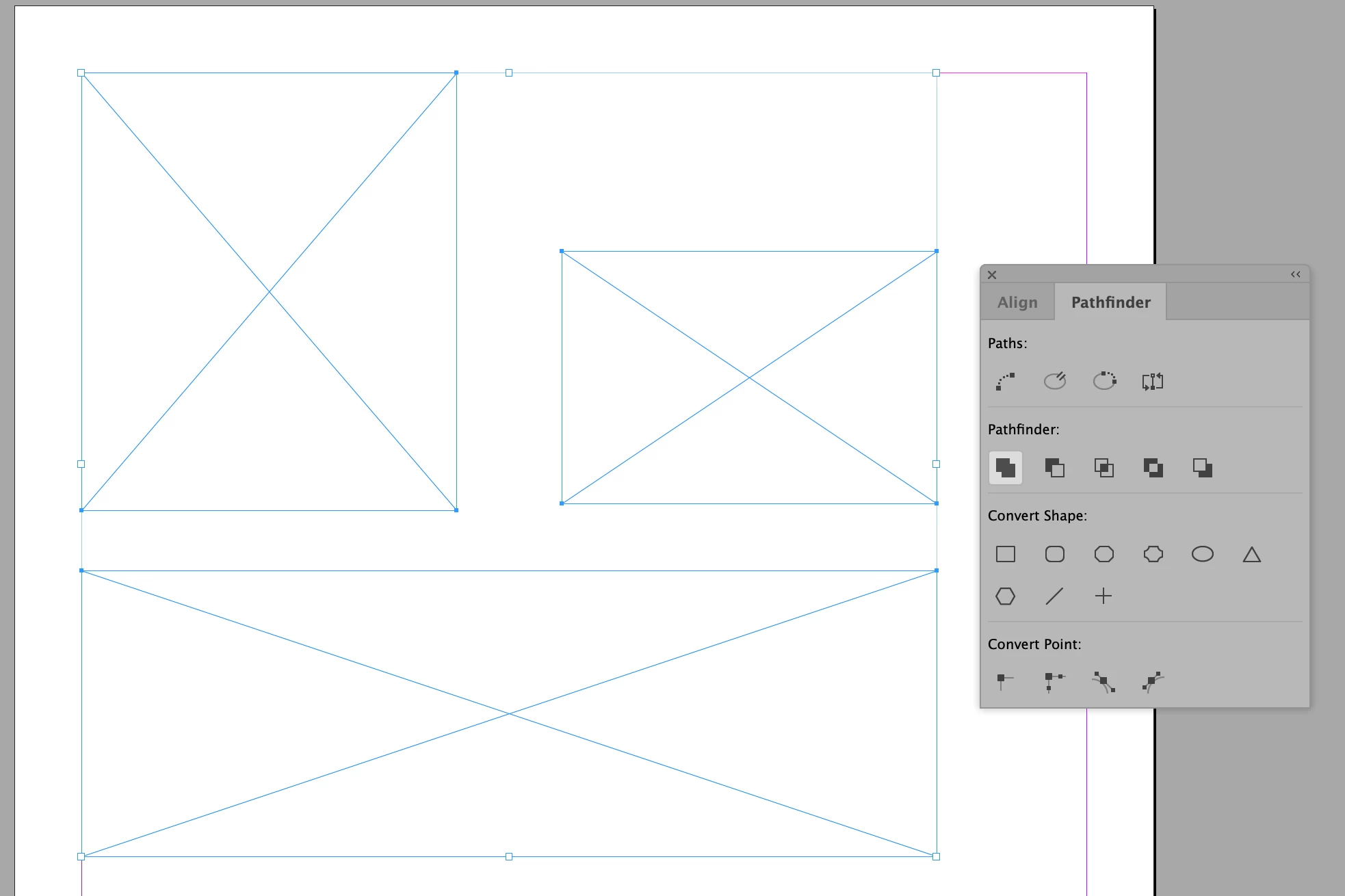
Task: Click the Open Path icon
Action: [1054, 381]
